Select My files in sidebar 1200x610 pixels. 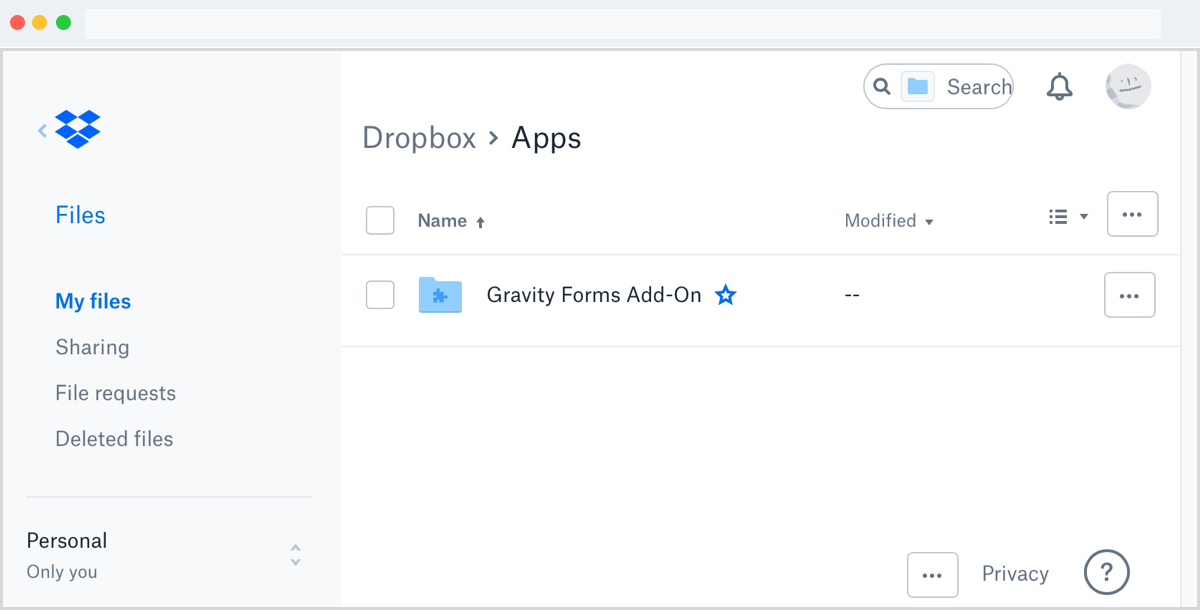coord(93,301)
